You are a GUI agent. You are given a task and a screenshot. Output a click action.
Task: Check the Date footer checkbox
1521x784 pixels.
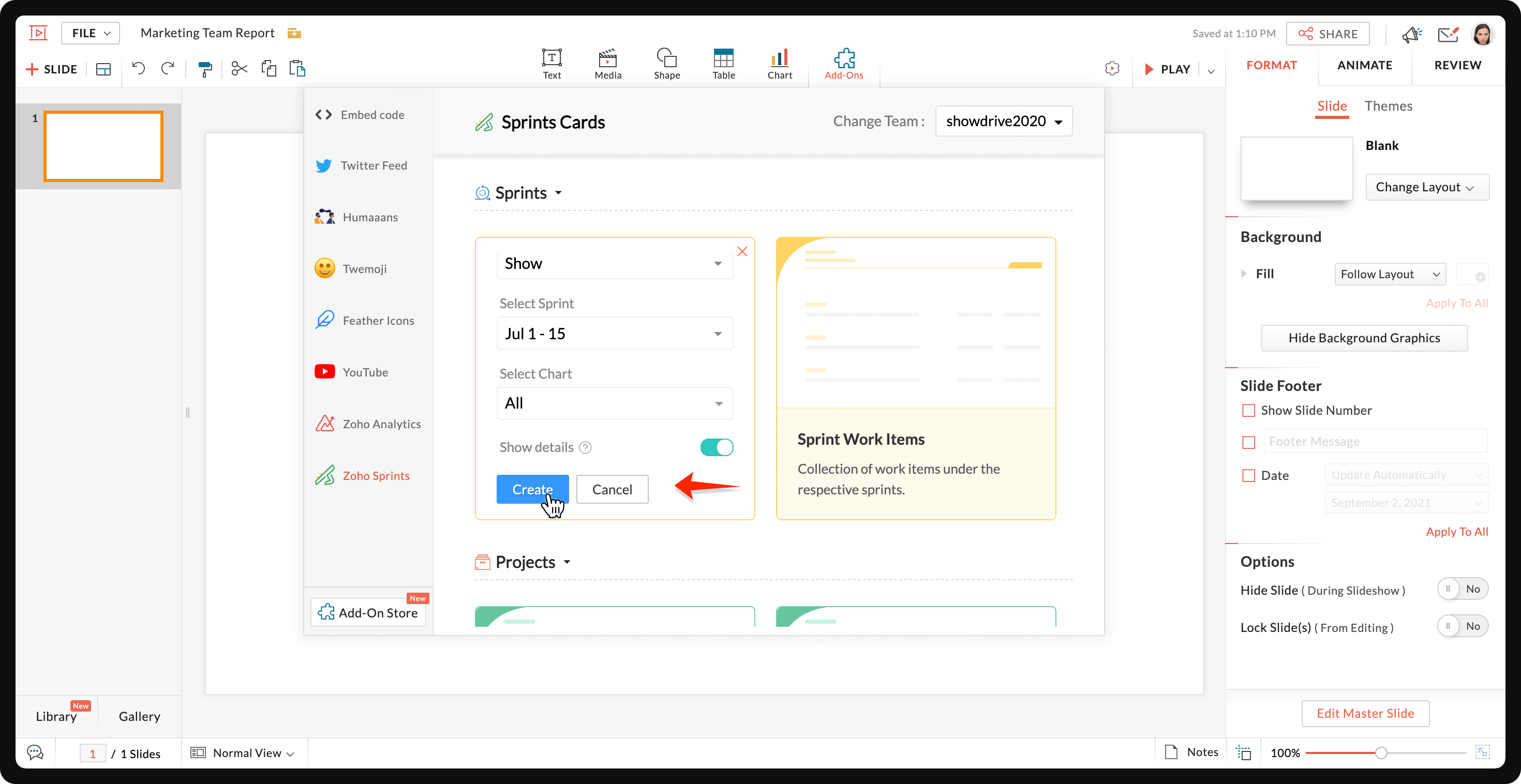(x=1248, y=475)
